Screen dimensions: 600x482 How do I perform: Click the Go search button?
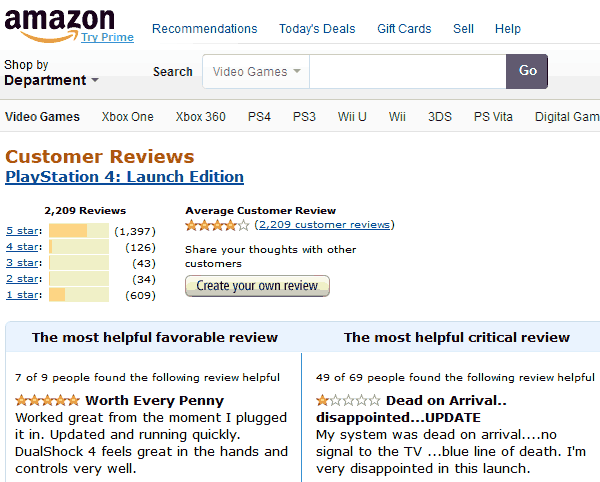pos(527,72)
